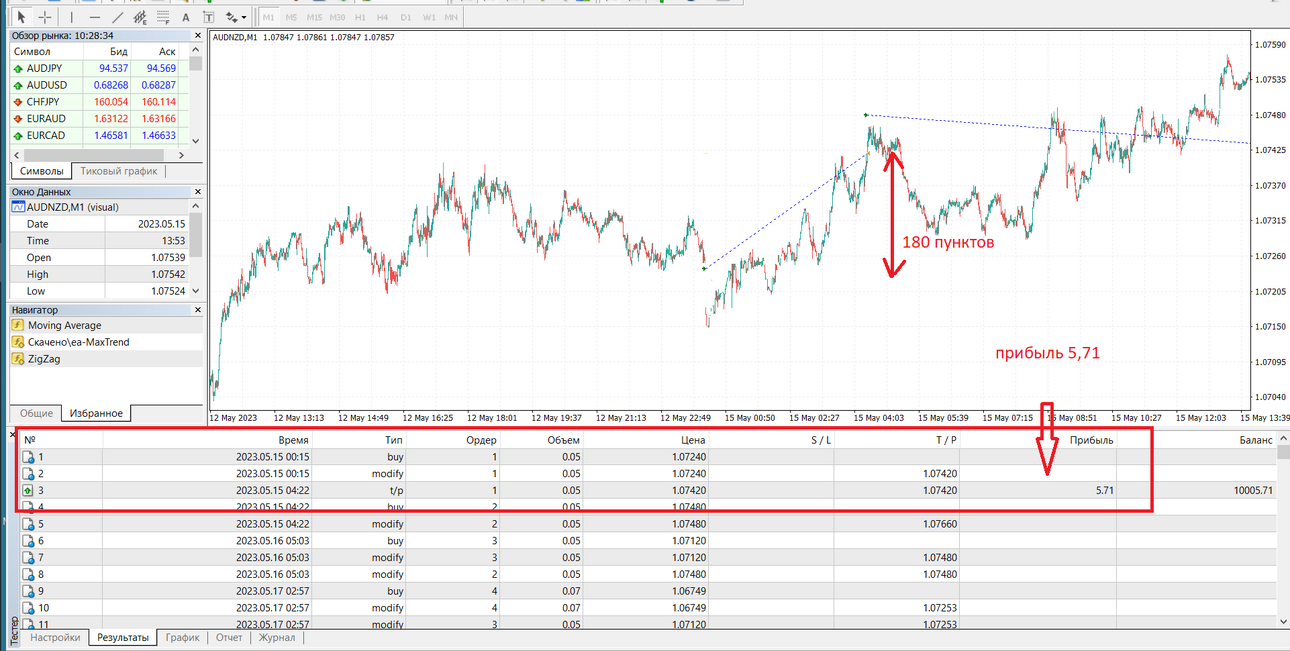
Task: Click the red arrow icon beside CHFJPY
Action: point(18,102)
